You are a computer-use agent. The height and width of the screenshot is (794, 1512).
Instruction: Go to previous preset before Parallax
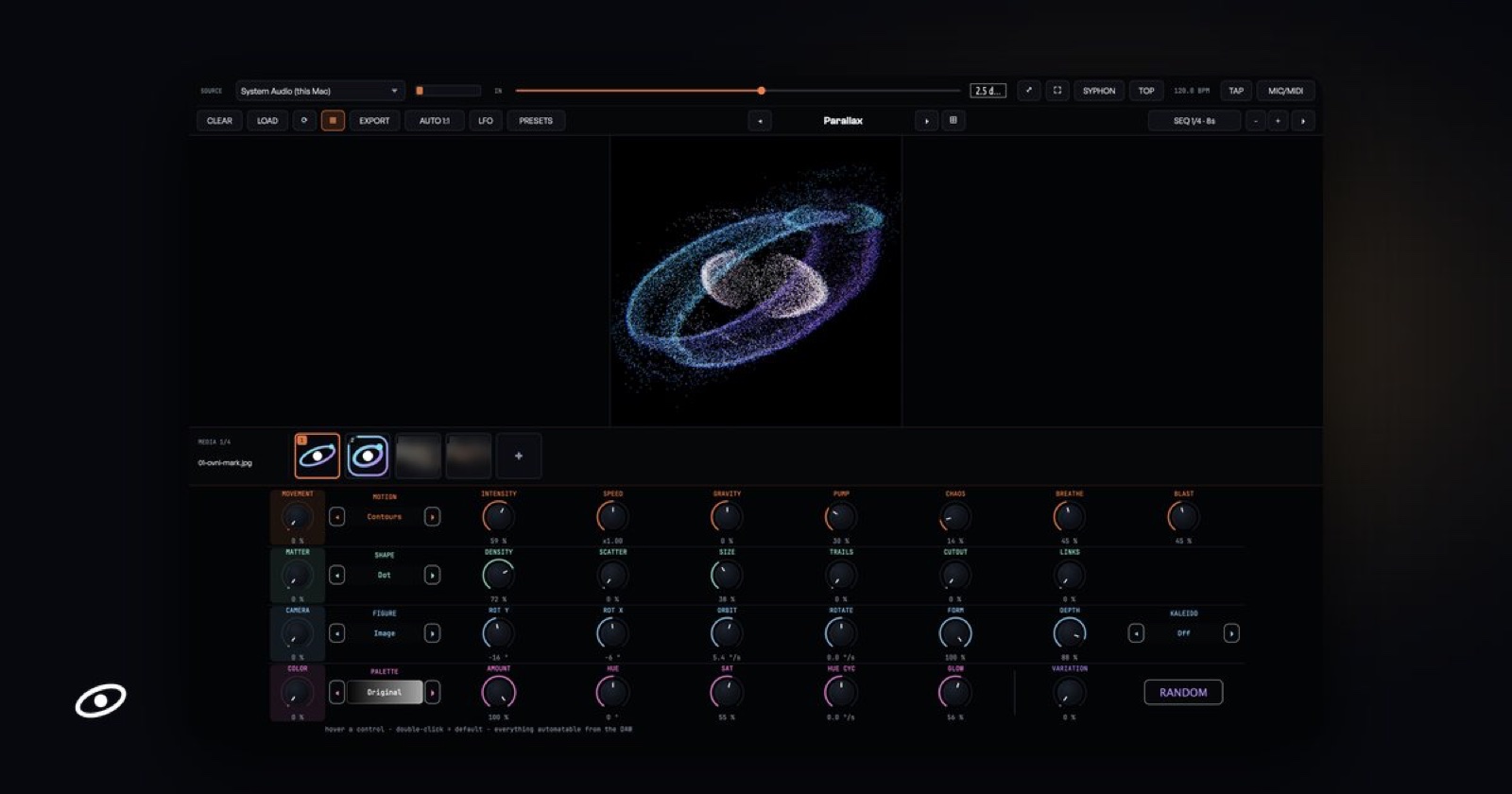760,121
